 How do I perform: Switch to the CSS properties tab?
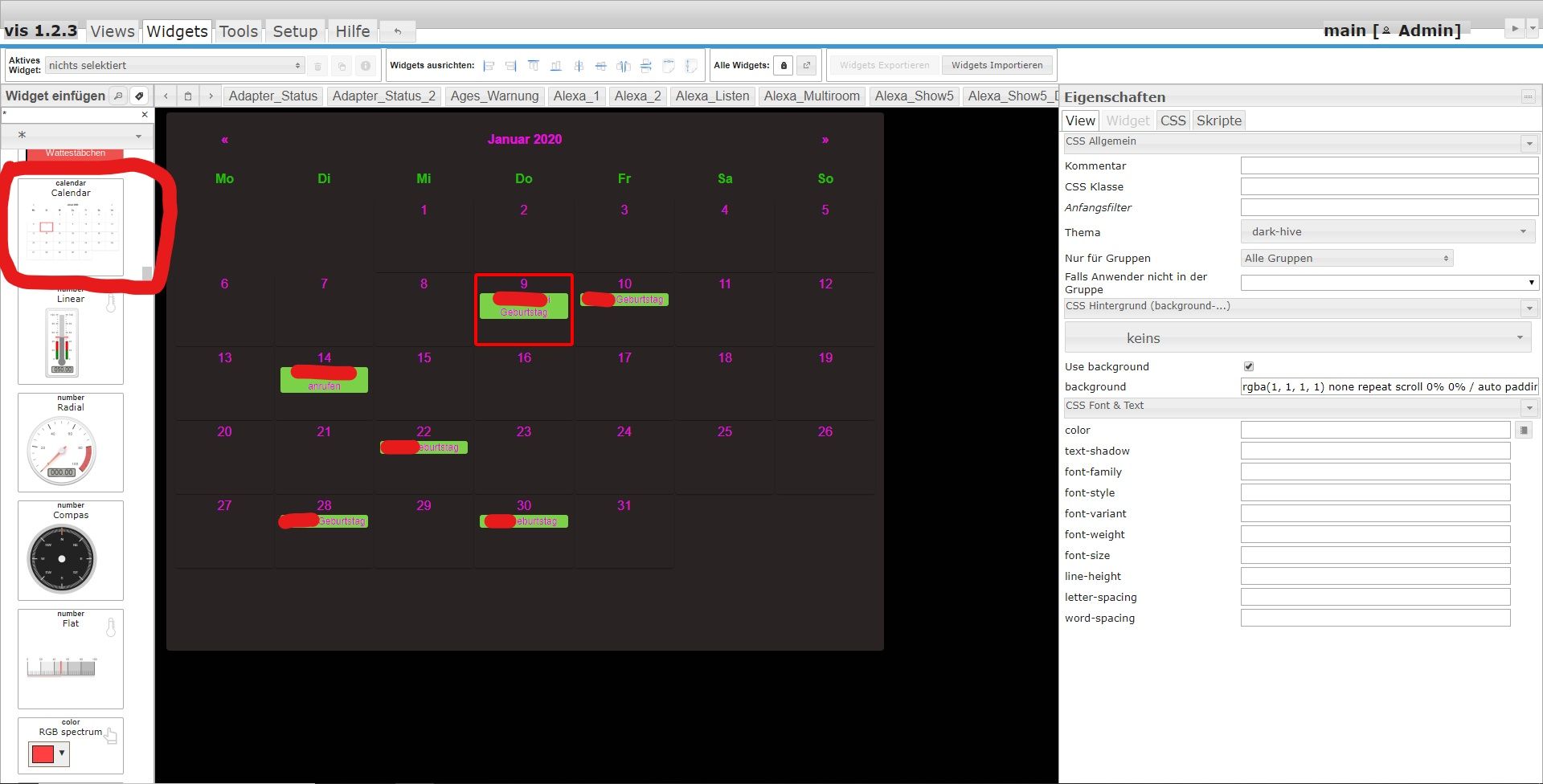1173,120
